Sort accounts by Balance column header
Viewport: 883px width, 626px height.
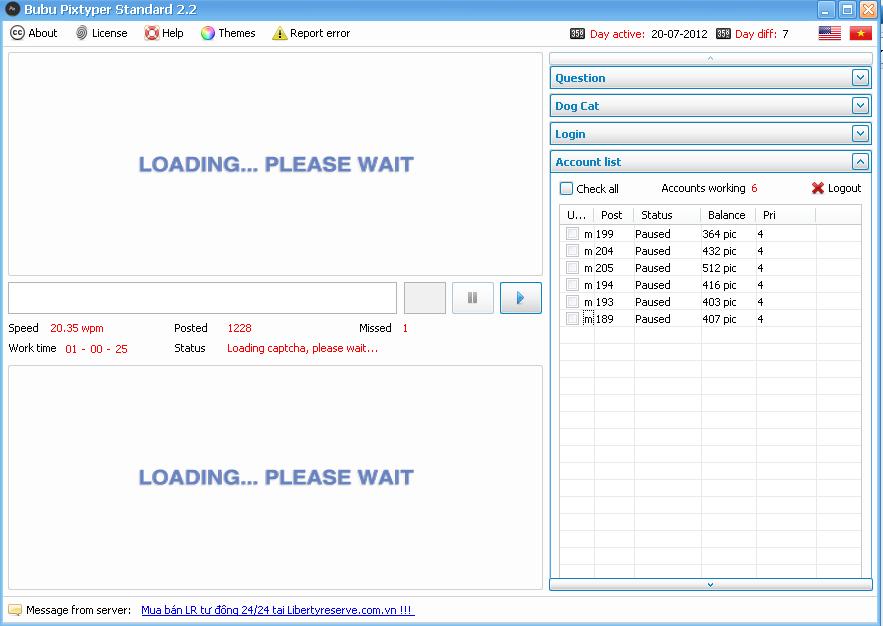(726, 215)
